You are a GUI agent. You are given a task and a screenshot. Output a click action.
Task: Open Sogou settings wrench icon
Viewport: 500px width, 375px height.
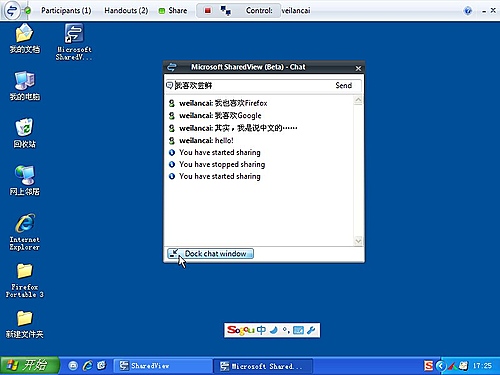(x=311, y=330)
